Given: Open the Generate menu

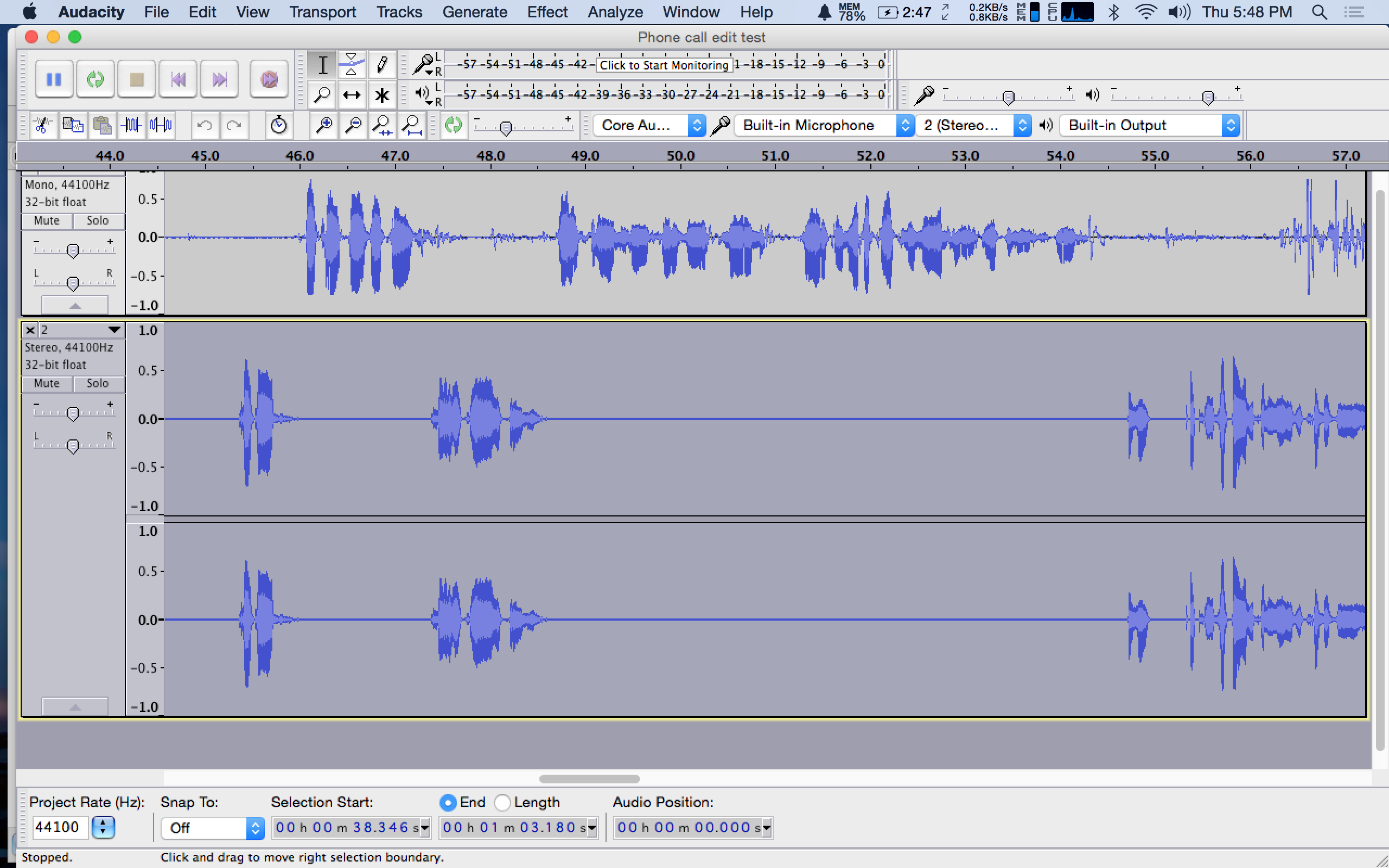Looking at the screenshot, I should [x=474, y=12].
